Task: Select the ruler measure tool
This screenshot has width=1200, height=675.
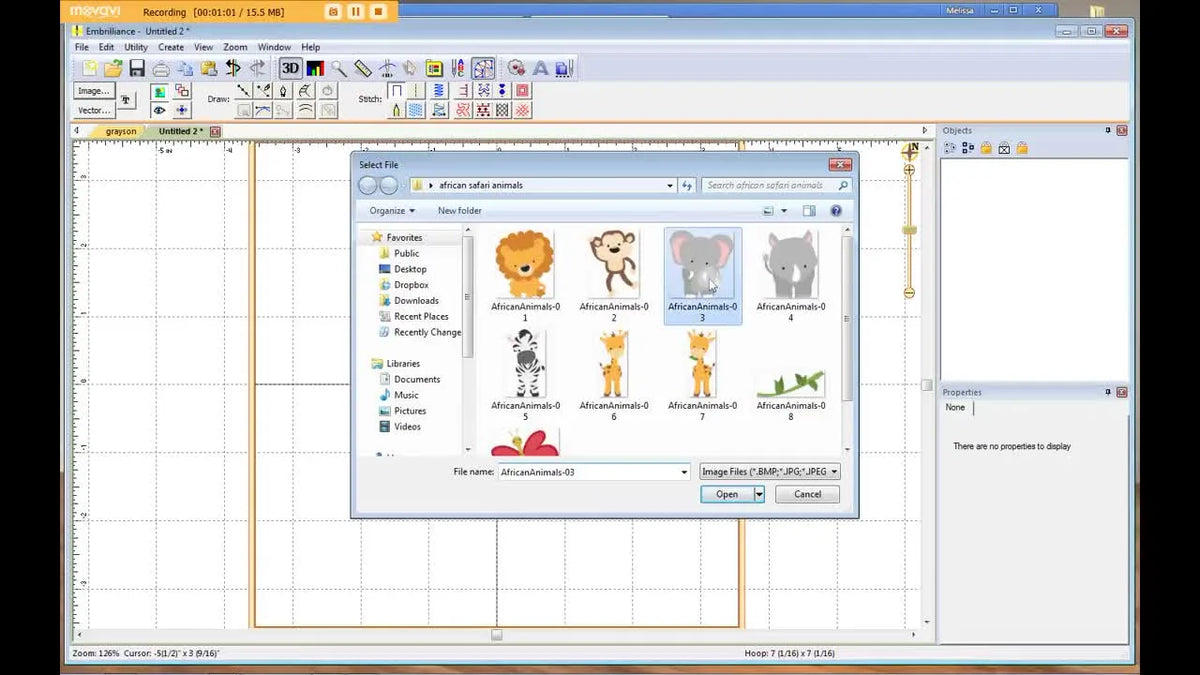Action: click(x=363, y=68)
